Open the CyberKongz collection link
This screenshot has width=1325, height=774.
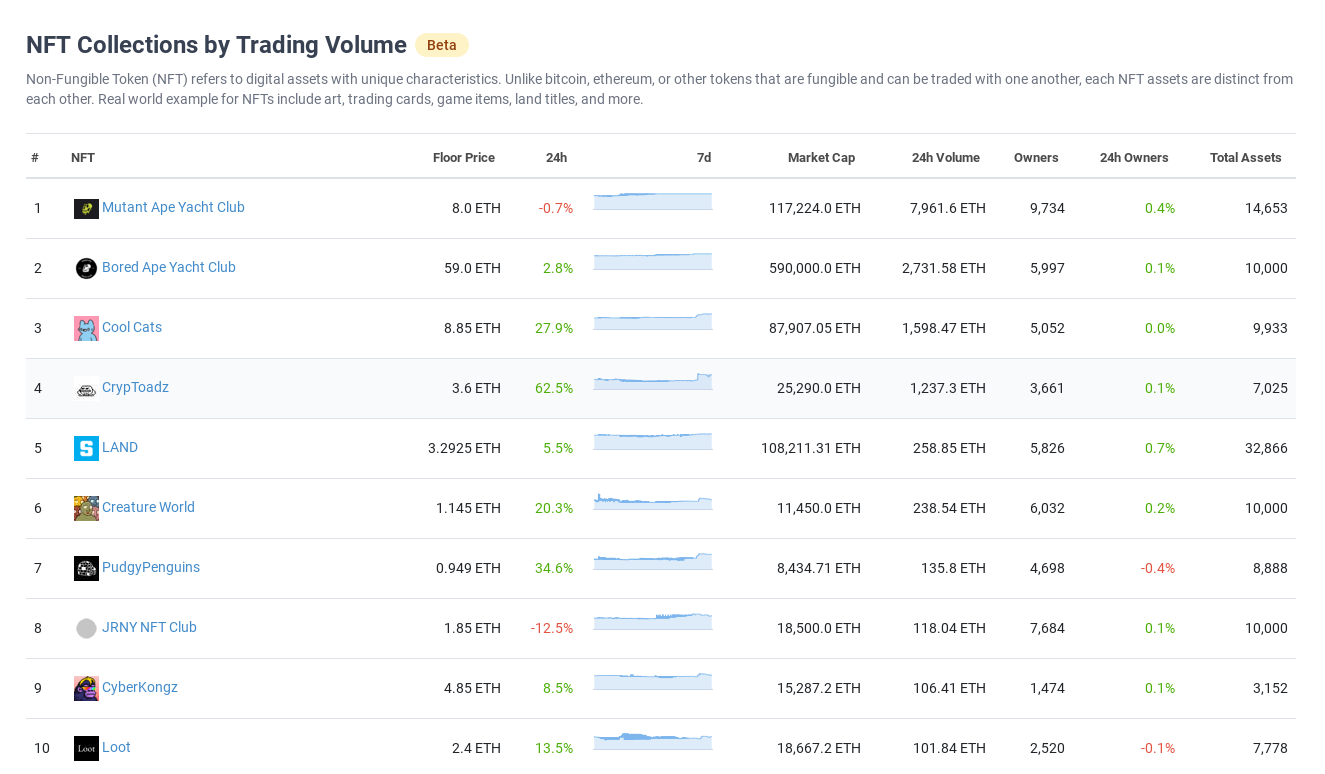pyautogui.click(x=140, y=687)
